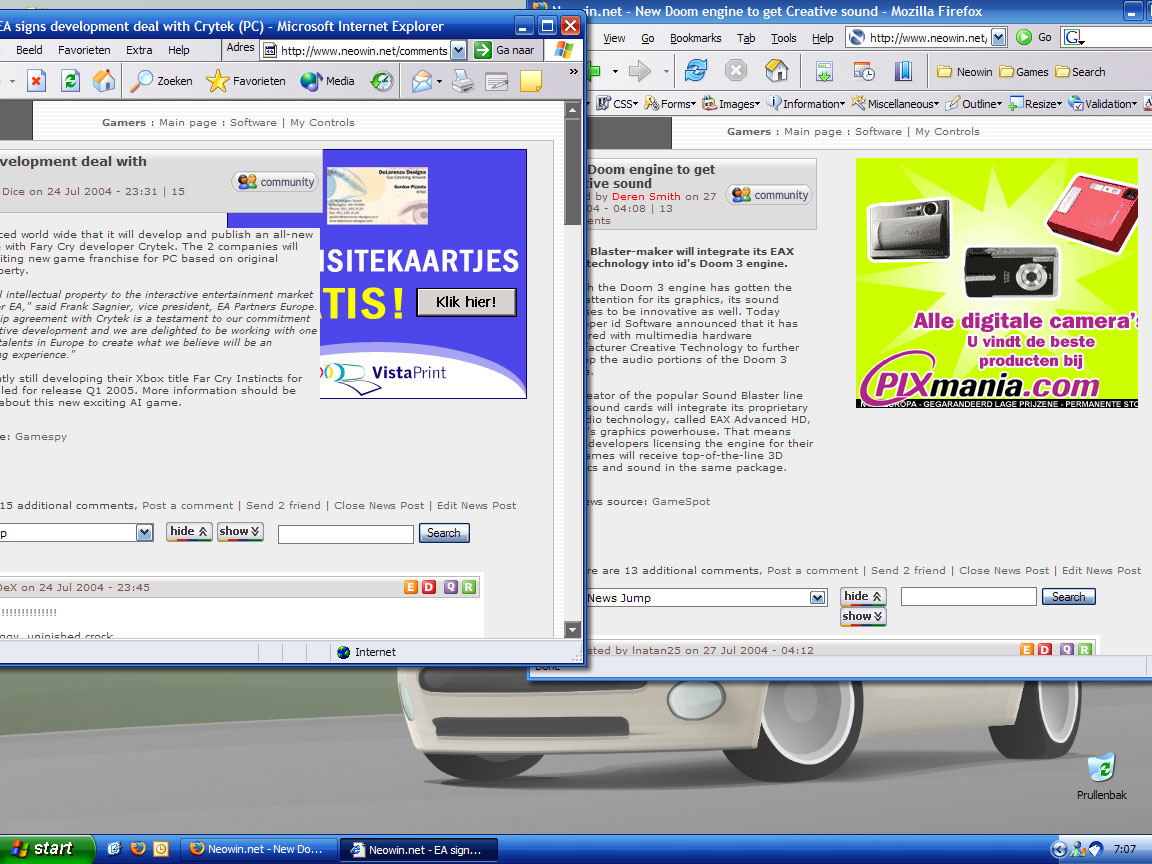Click the orange E icon on IE comment
The height and width of the screenshot is (864, 1152).
411,587
